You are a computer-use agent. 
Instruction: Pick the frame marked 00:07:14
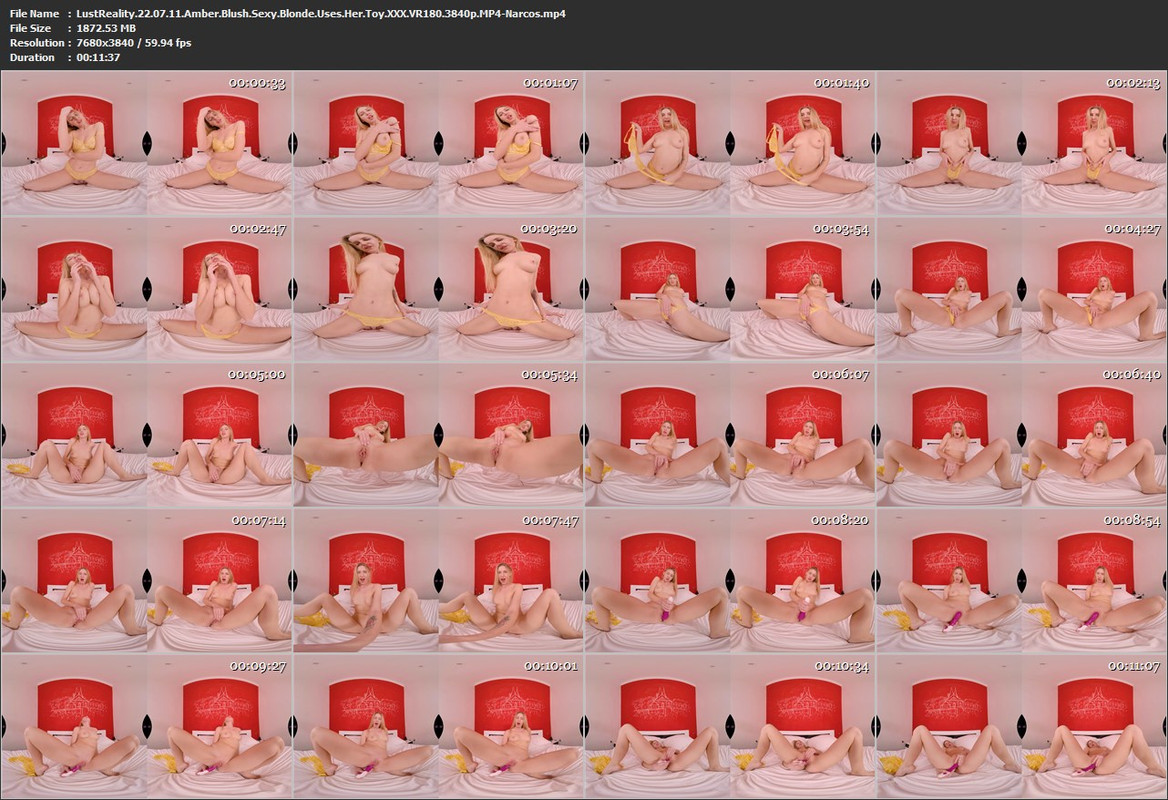point(147,581)
